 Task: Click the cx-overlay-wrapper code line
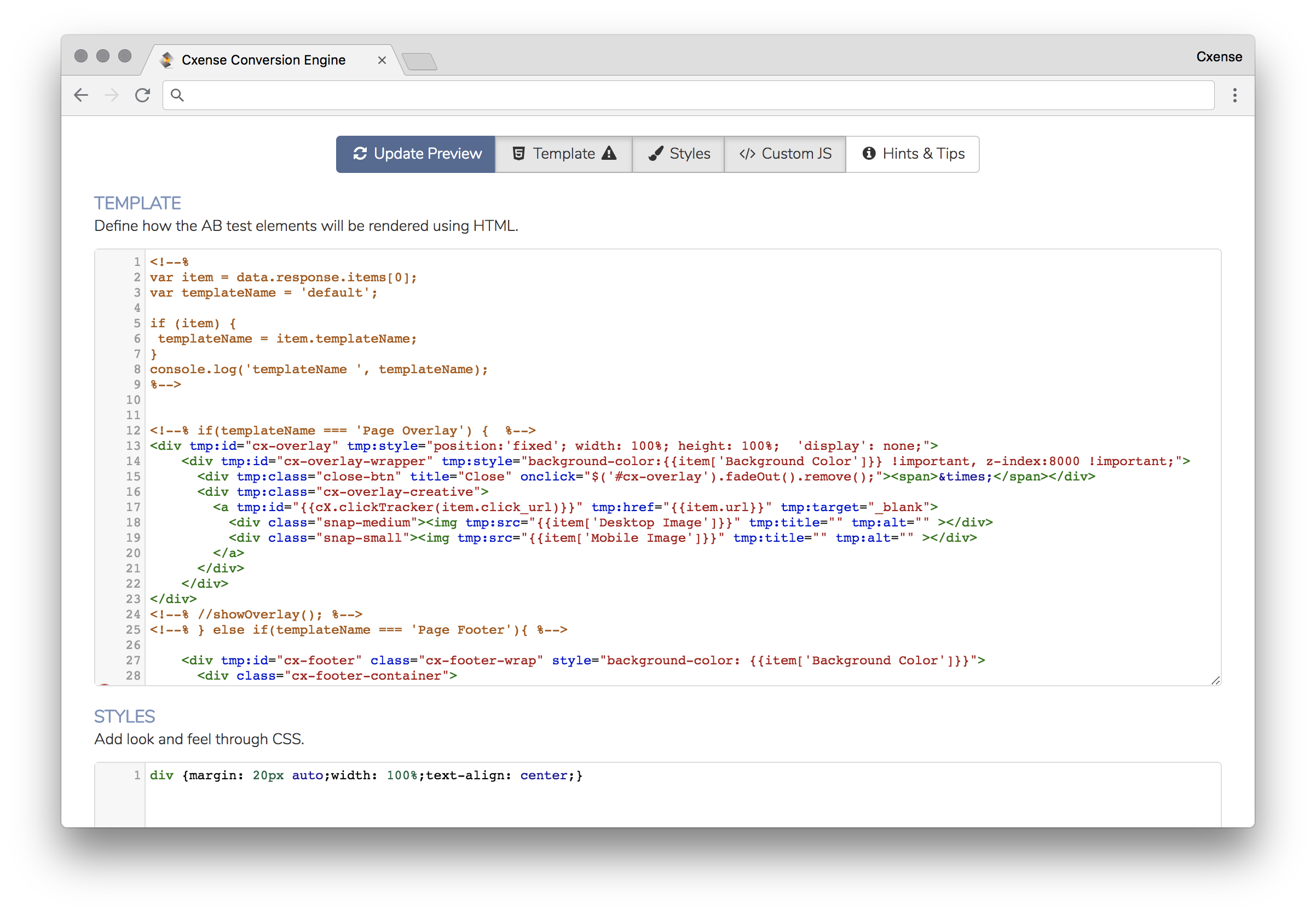(685, 461)
